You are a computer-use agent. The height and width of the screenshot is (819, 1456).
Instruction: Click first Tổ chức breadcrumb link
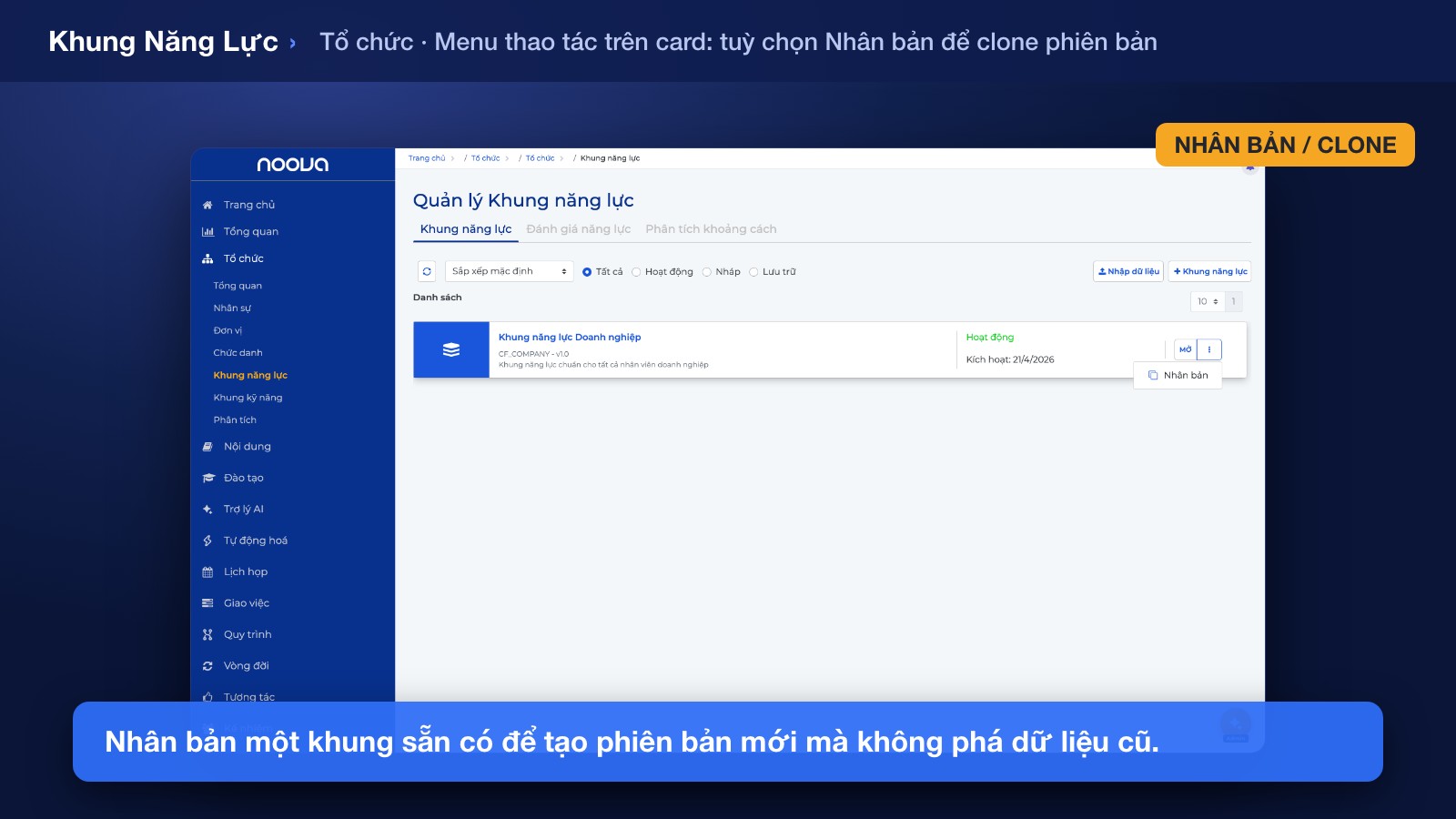[x=485, y=158]
